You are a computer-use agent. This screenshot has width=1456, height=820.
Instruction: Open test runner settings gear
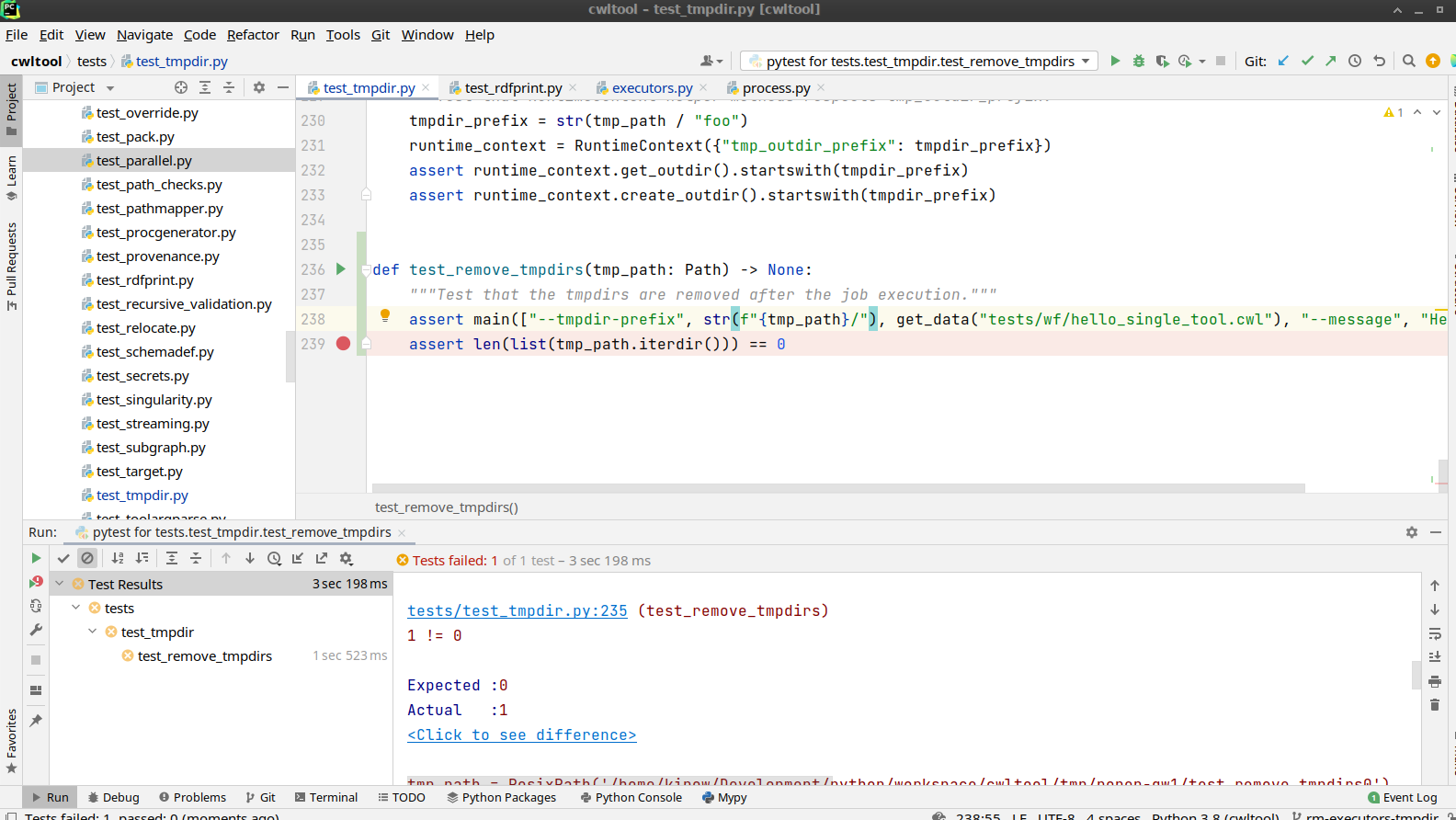(x=347, y=558)
